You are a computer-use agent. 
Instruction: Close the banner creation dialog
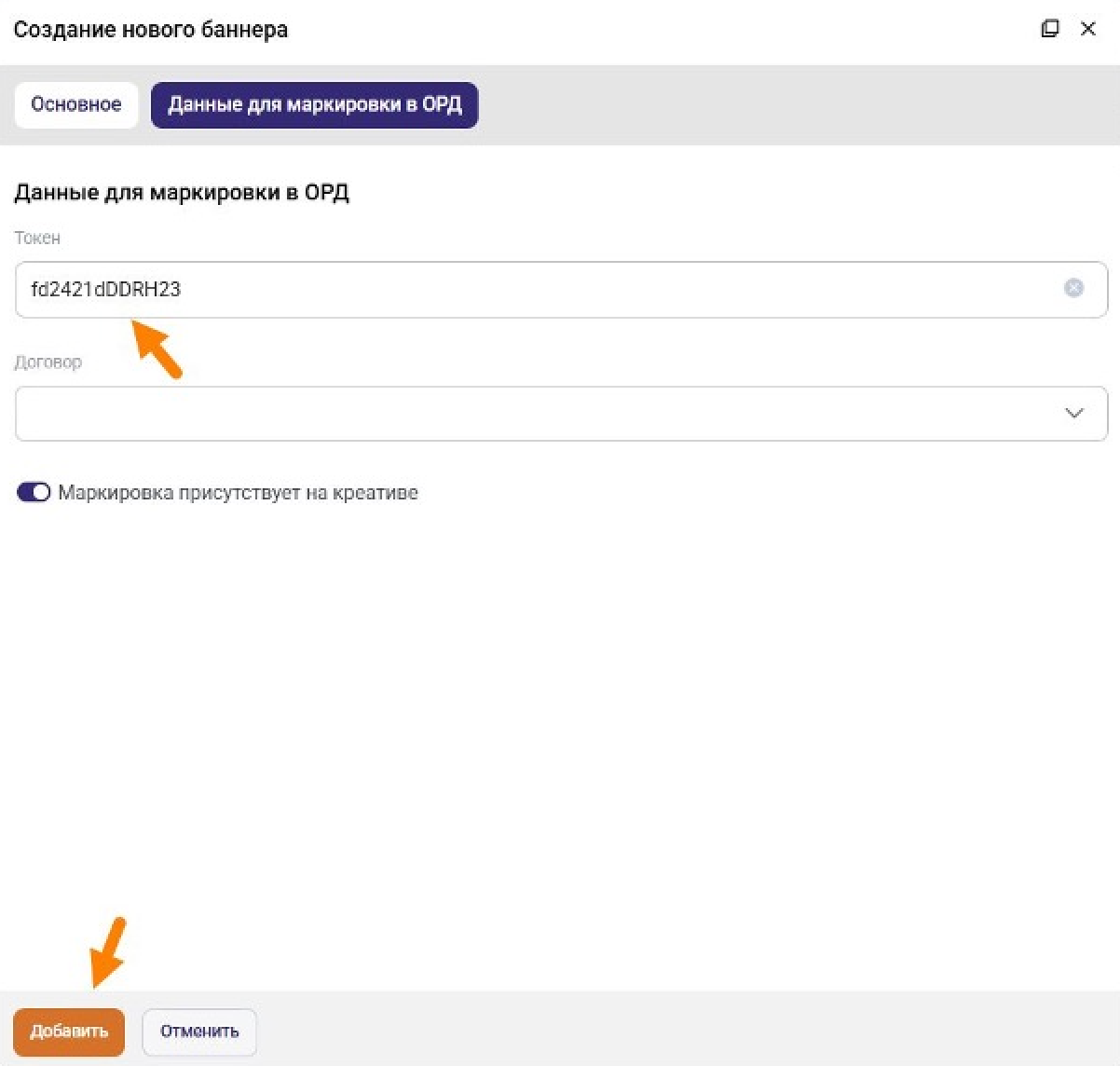point(1087,29)
